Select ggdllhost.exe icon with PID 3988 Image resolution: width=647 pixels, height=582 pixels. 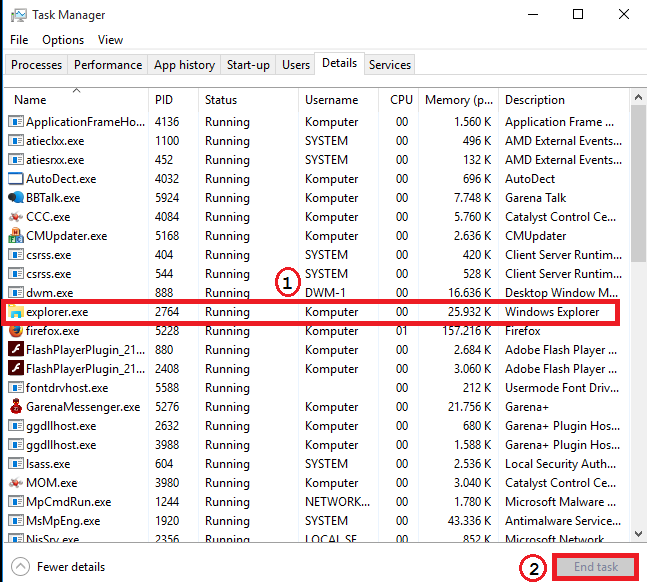tap(16, 445)
